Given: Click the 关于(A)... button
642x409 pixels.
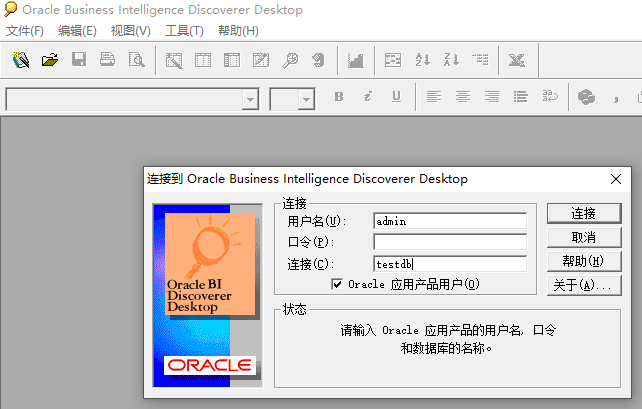Looking at the screenshot, I should point(583,285).
